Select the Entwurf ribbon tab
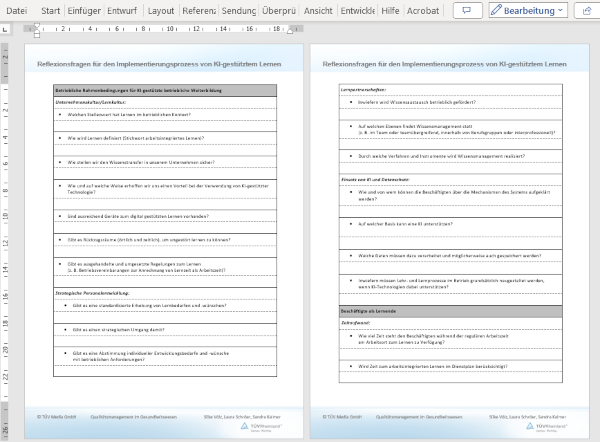600x442 pixels. [121, 10]
